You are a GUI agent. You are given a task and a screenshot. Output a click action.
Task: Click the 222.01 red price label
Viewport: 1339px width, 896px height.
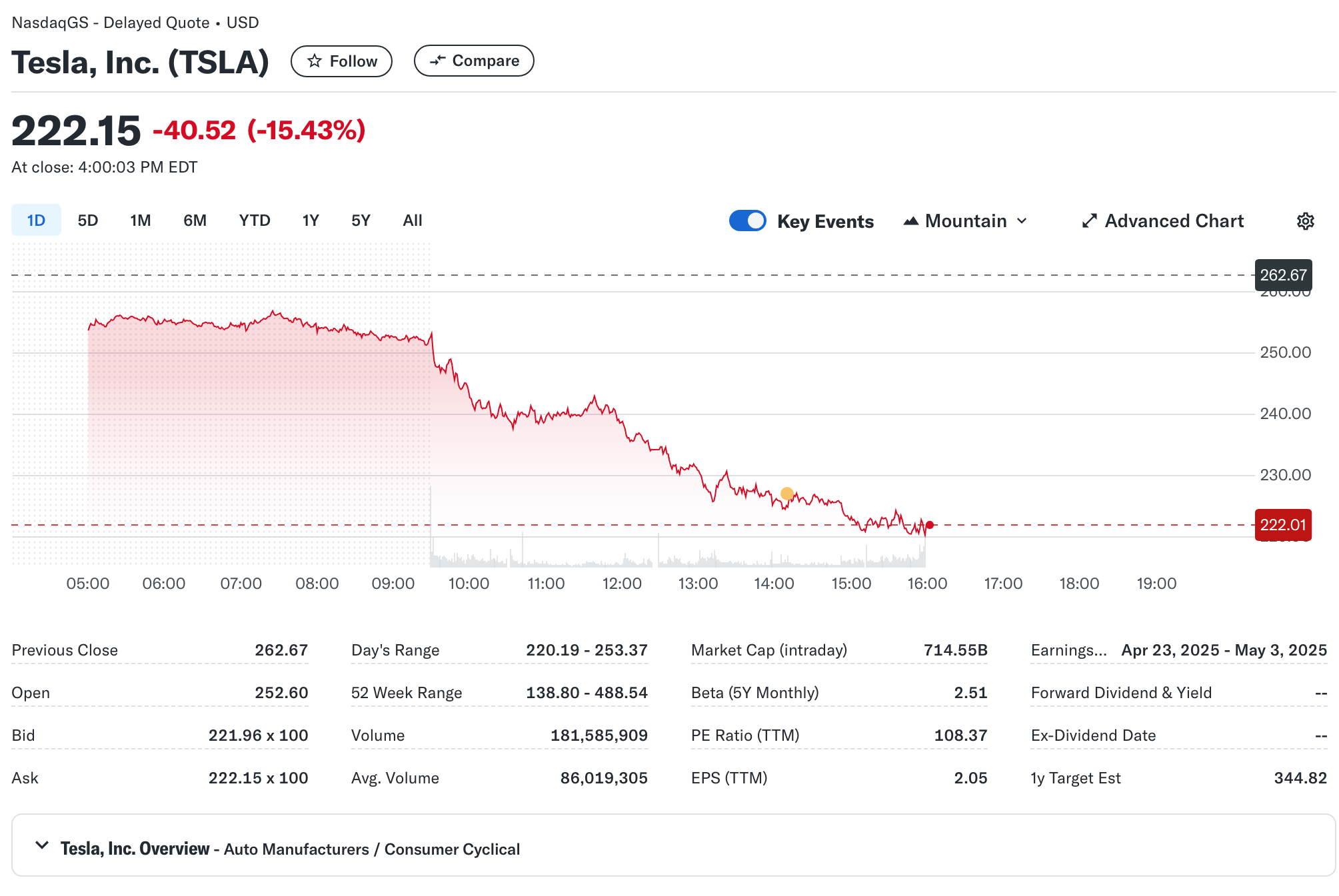[1283, 525]
